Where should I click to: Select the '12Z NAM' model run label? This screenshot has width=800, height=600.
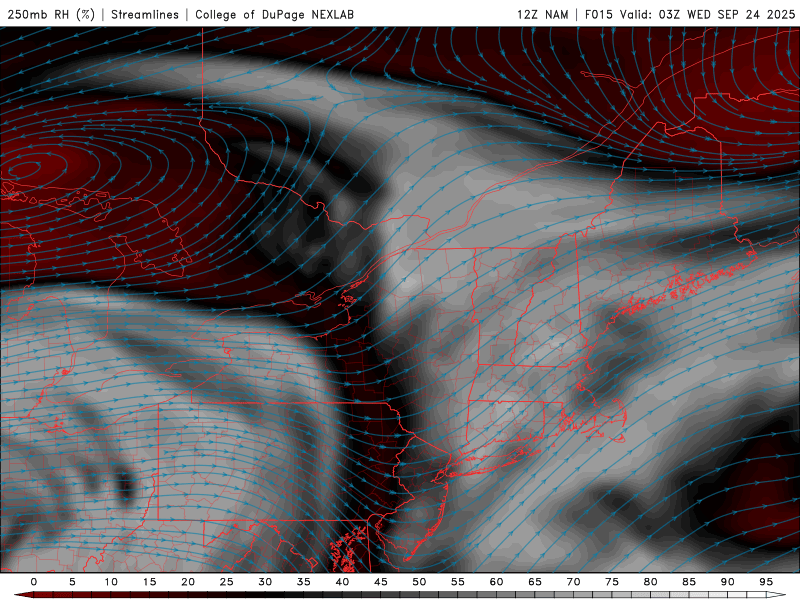point(542,15)
